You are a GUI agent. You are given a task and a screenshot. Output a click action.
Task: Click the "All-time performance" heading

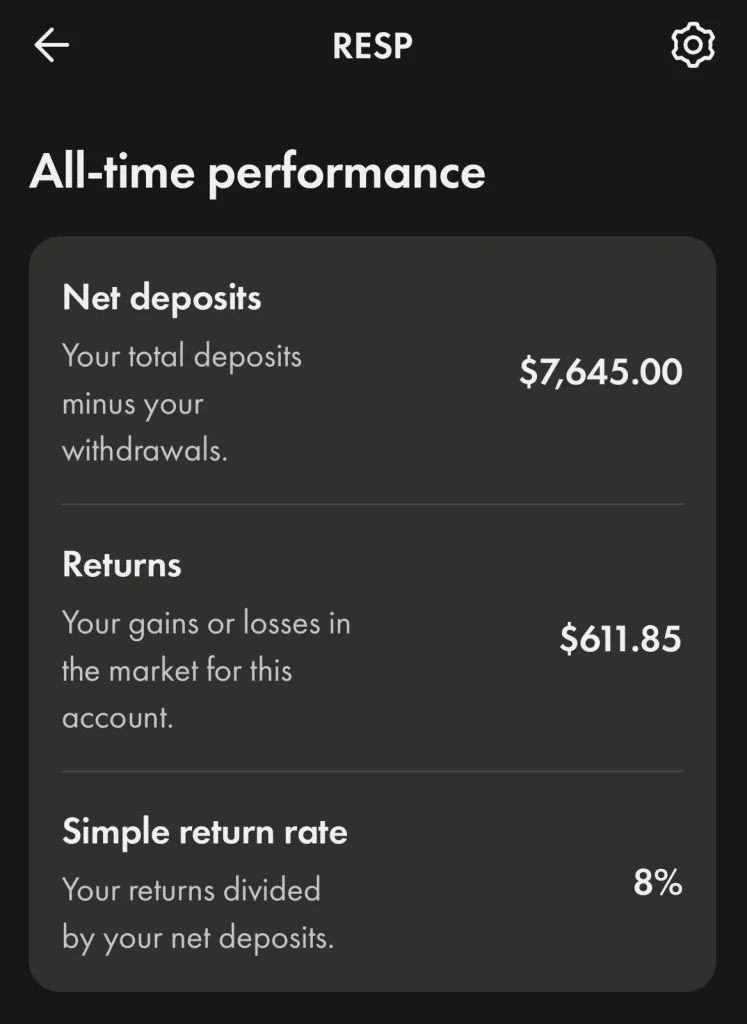pyautogui.click(x=257, y=172)
